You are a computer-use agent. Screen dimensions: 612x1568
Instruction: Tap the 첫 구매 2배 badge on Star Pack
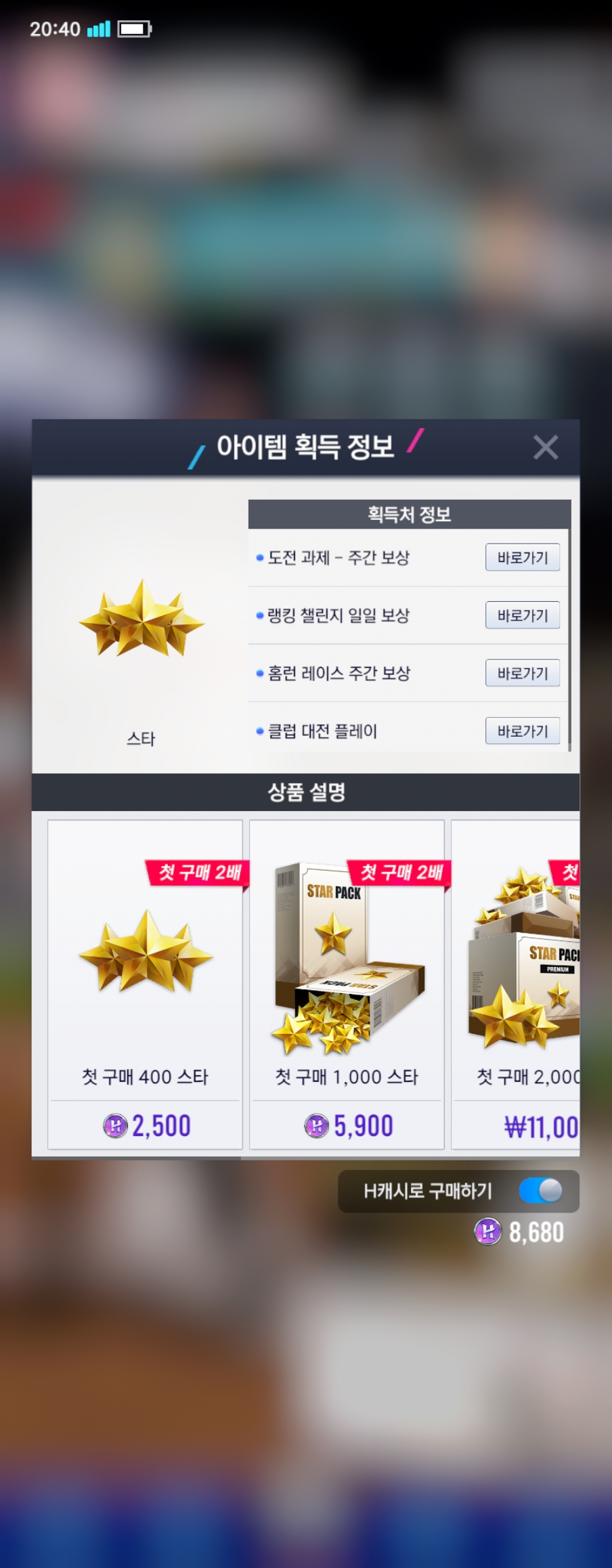[x=399, y=873]
